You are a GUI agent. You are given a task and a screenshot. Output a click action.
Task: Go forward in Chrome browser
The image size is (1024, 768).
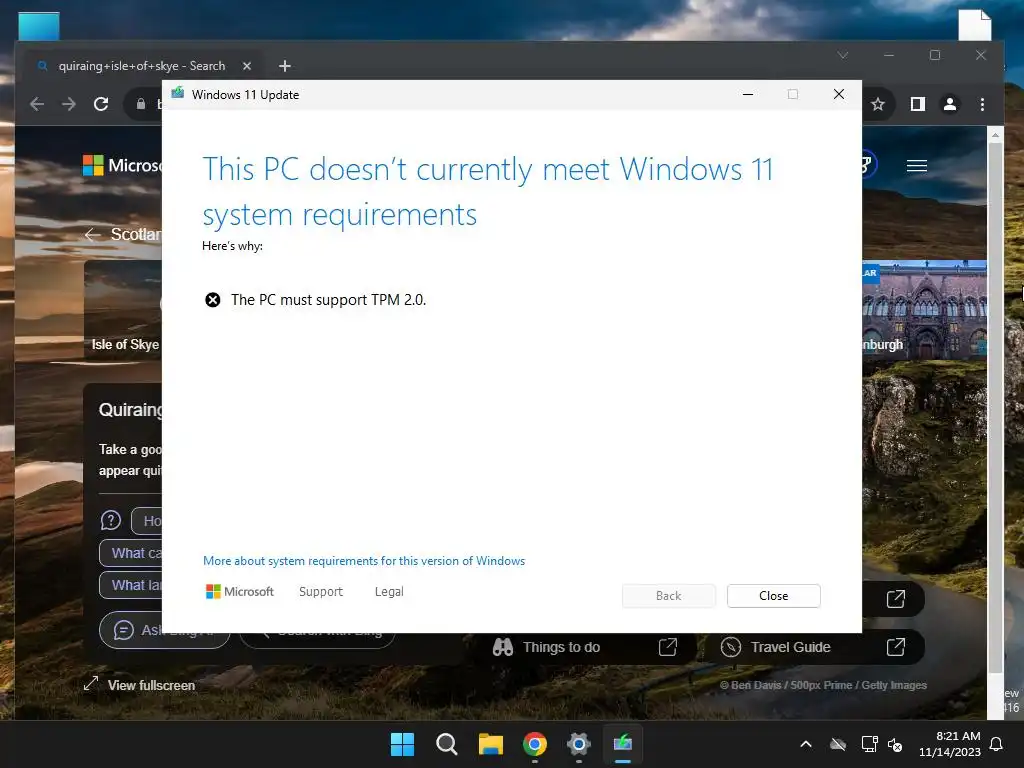[69, 104]
